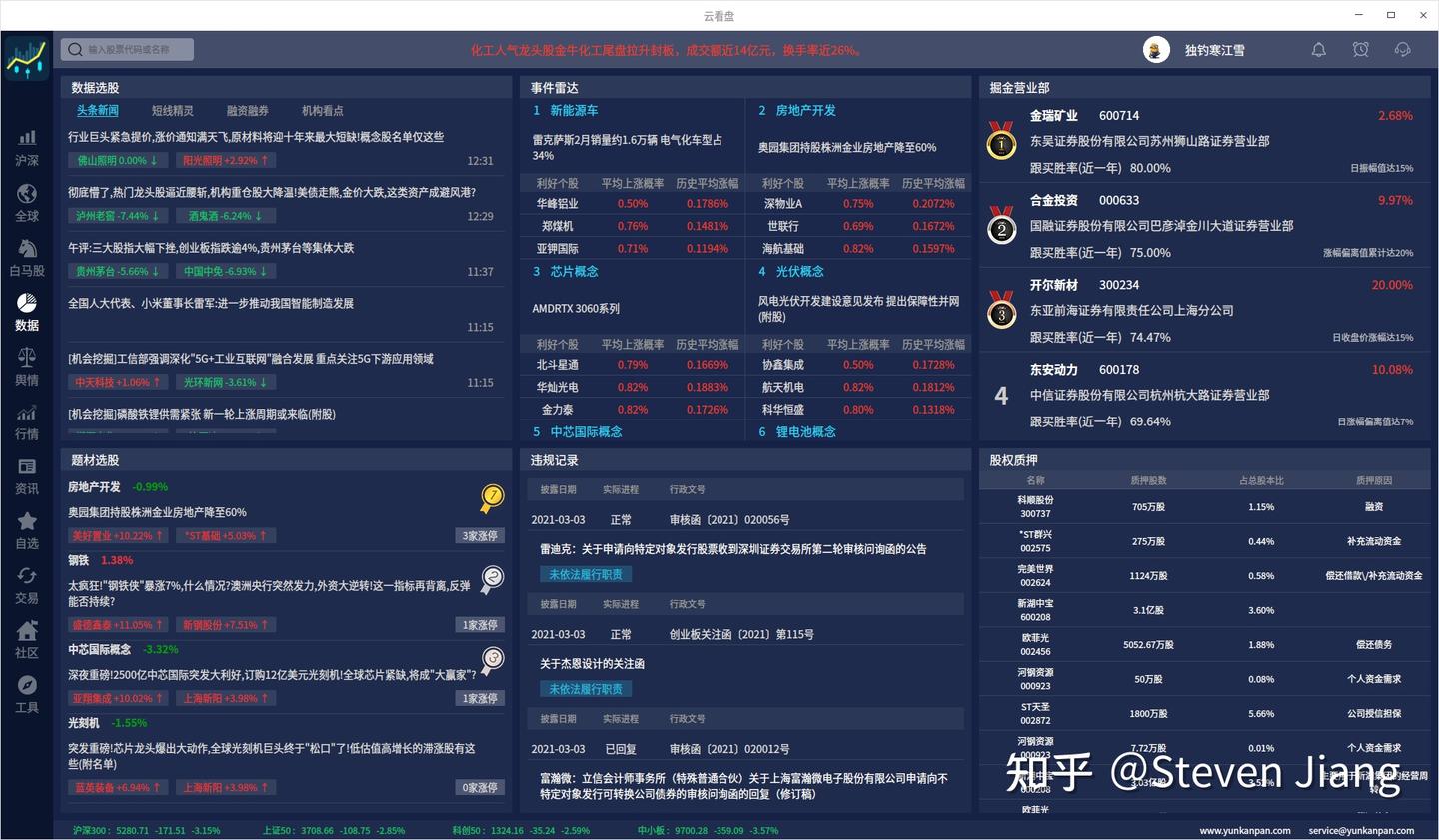Click 完美世界 002624 pledge row
Screen dimensions: 1439x840
tap(1205, 576)
